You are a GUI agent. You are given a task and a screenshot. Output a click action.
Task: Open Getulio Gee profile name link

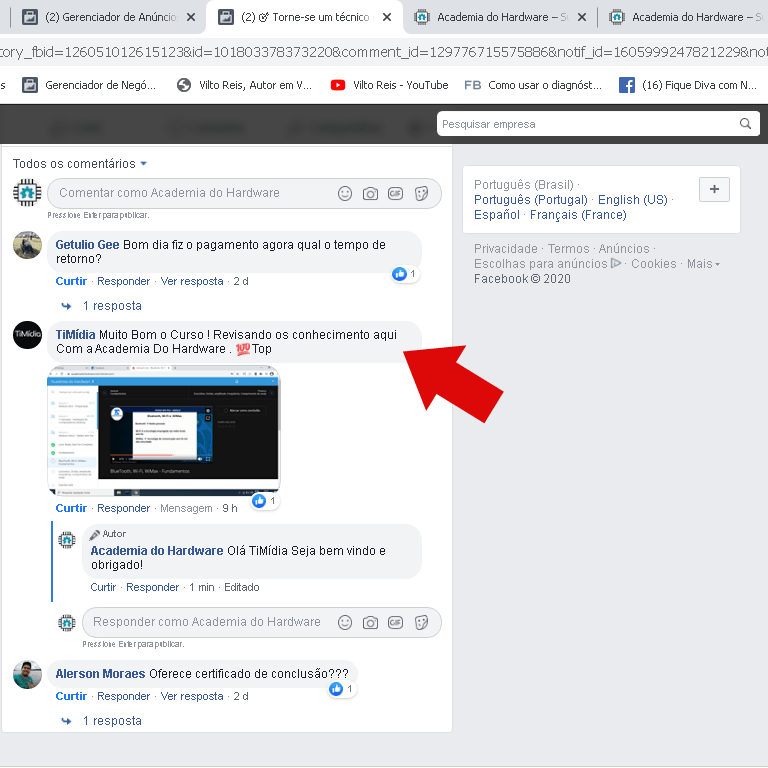(x=87, y=245)
